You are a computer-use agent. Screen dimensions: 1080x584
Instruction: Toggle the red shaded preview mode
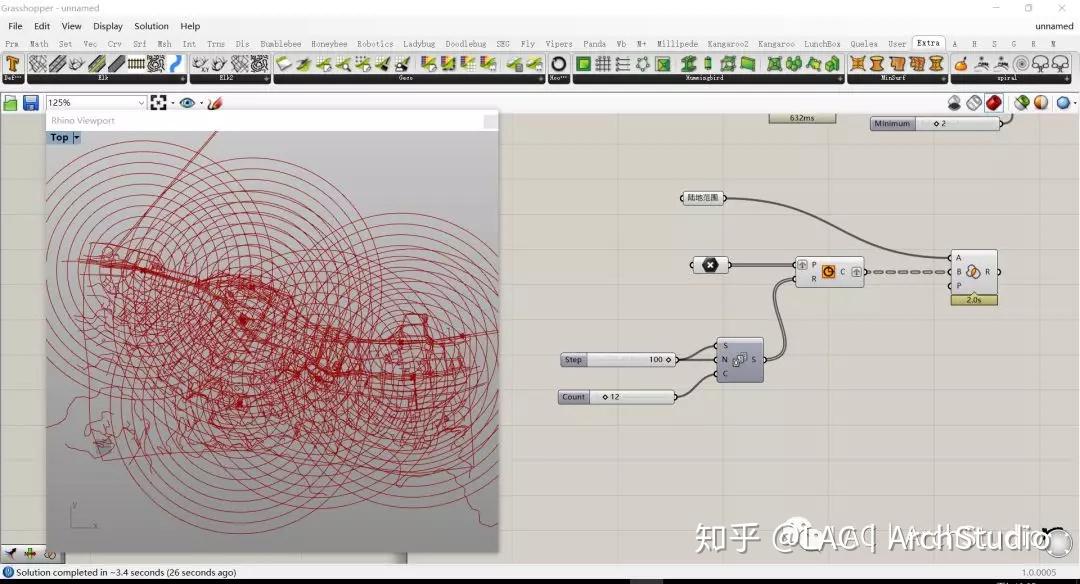coord(994,102)
